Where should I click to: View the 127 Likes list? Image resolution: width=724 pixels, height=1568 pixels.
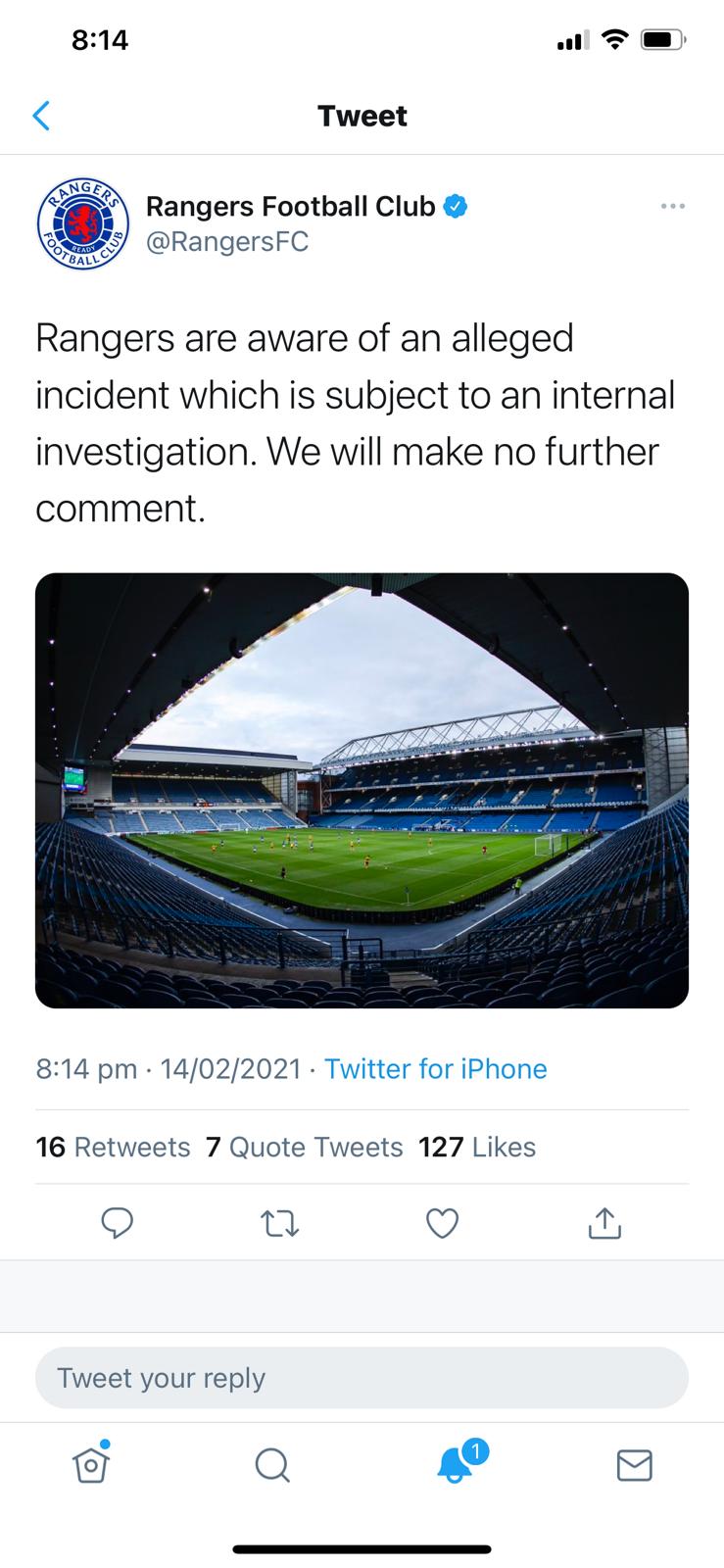pyautogui.click(x=477, y=1147)
